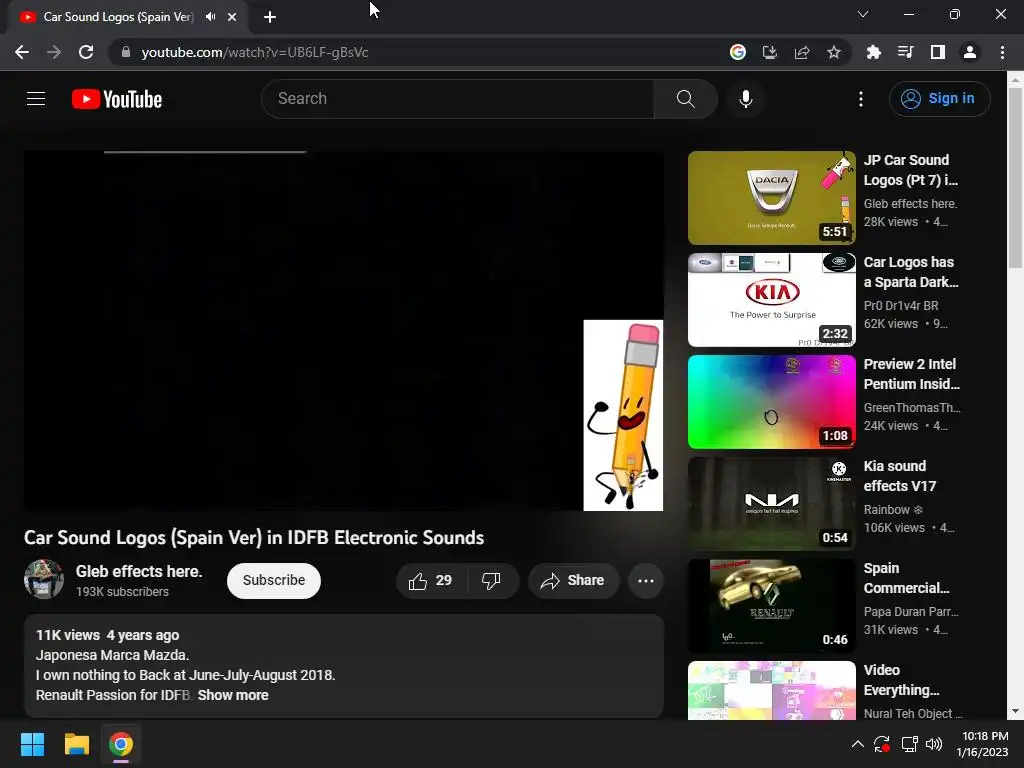1024x768 pixels.
Task: Open Gleb effects here channel name link
Action: click(x=139, y=571)
